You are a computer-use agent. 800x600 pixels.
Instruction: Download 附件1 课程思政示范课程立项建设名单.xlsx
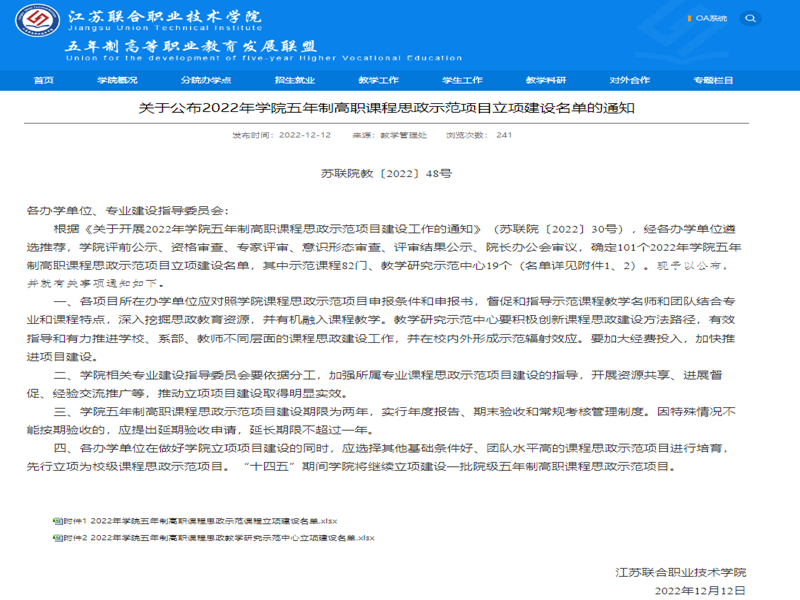click(200, 521)
